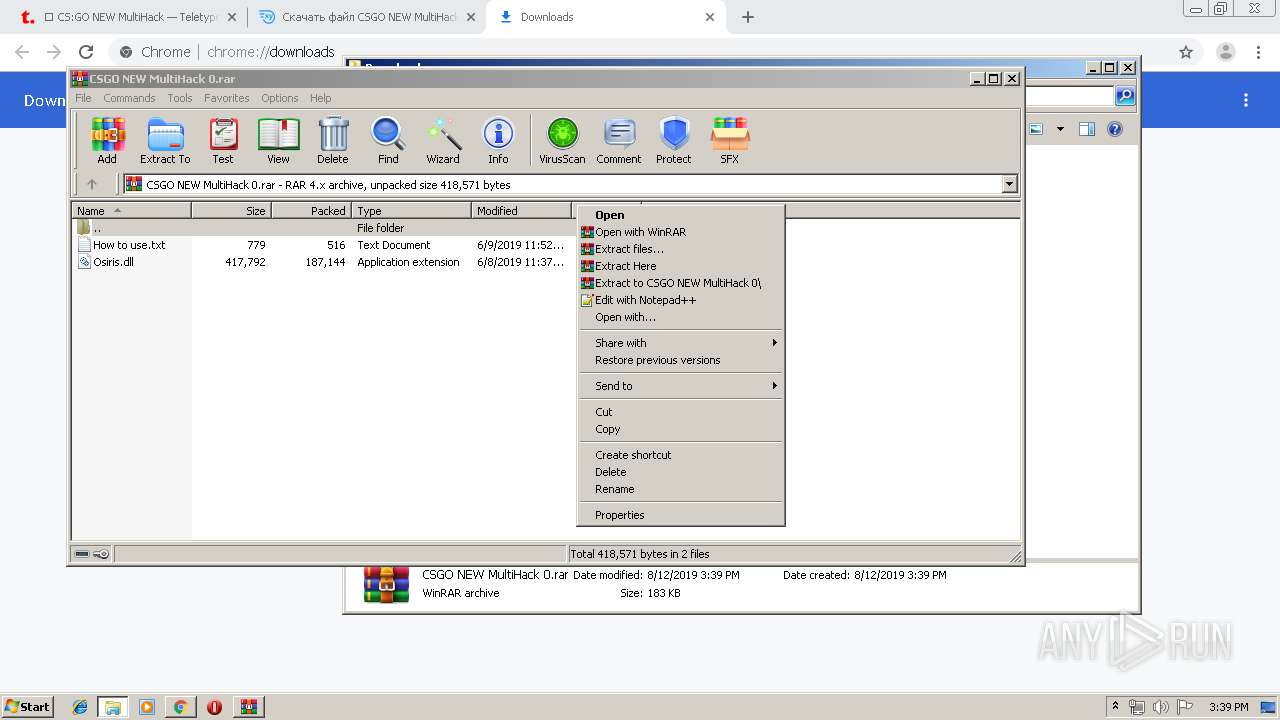The width and height of the screenshot is (1280, 720).
Task: Sort by the Modified column header
Action: pyautogui.click(x=521, y=210)
